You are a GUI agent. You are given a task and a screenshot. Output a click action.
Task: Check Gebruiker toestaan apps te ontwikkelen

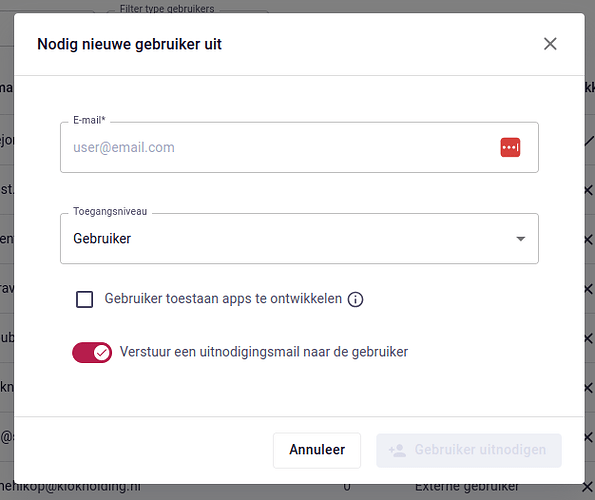(84, 299)
